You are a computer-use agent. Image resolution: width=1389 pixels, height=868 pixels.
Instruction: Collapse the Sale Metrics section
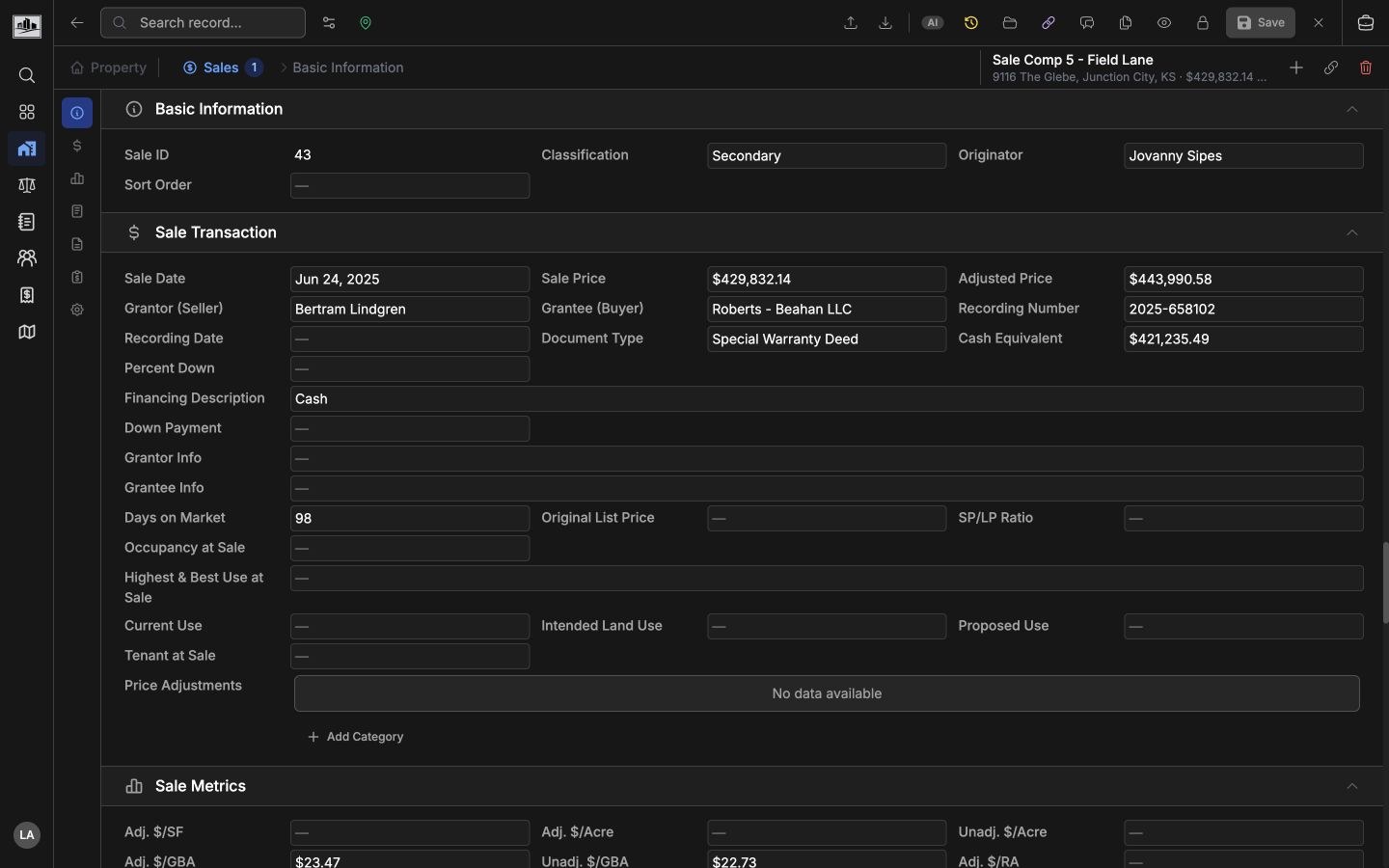pyautogui.click(x=1352, y=787)
